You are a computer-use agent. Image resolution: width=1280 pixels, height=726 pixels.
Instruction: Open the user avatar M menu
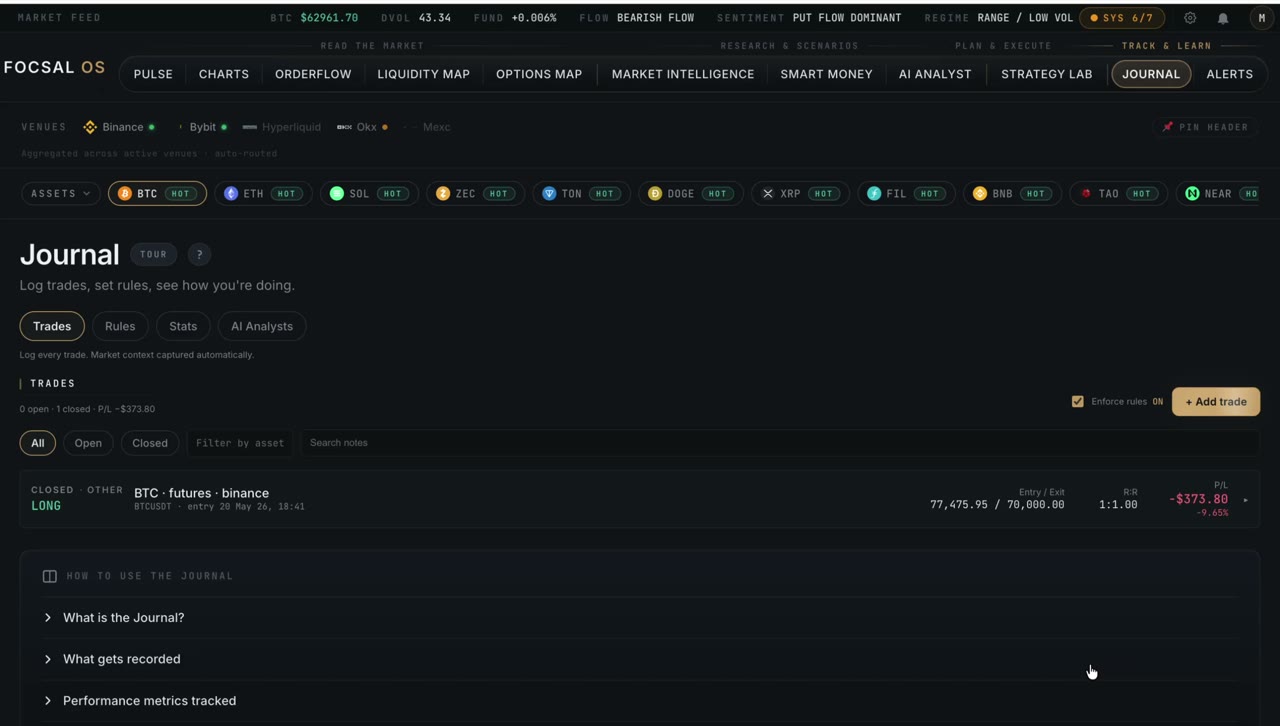1262,18
